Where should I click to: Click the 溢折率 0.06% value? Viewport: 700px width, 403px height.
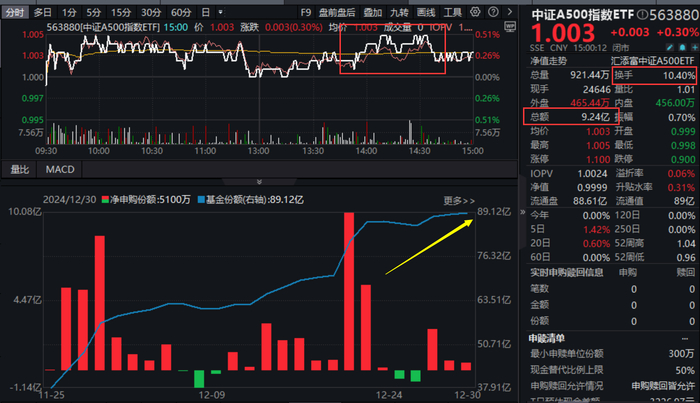click(681, 174)
